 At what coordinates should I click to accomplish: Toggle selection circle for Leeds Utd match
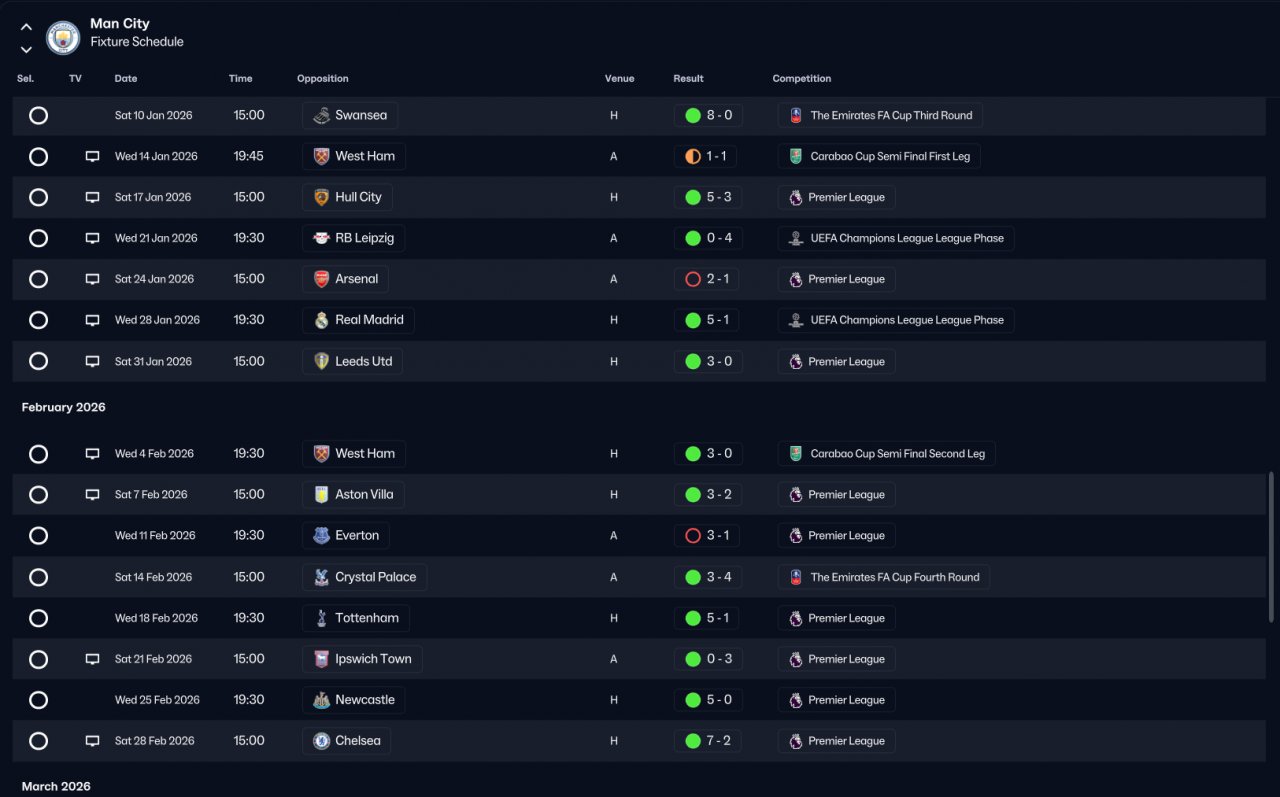[38, 361]
